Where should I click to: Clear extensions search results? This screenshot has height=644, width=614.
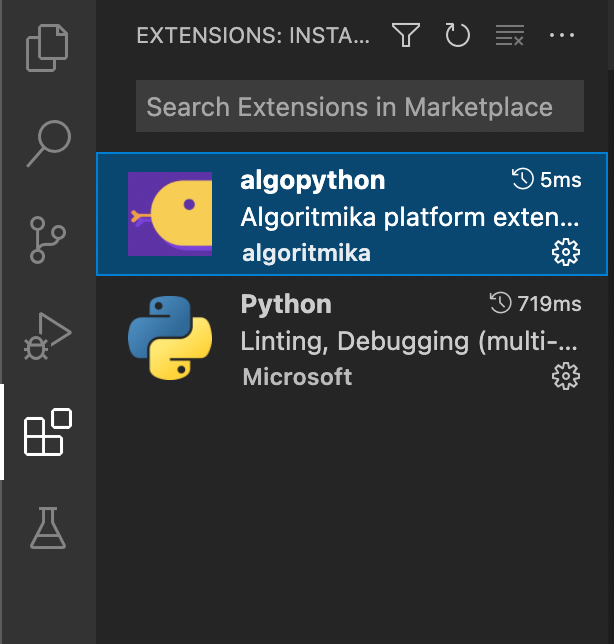click(510, 36)
